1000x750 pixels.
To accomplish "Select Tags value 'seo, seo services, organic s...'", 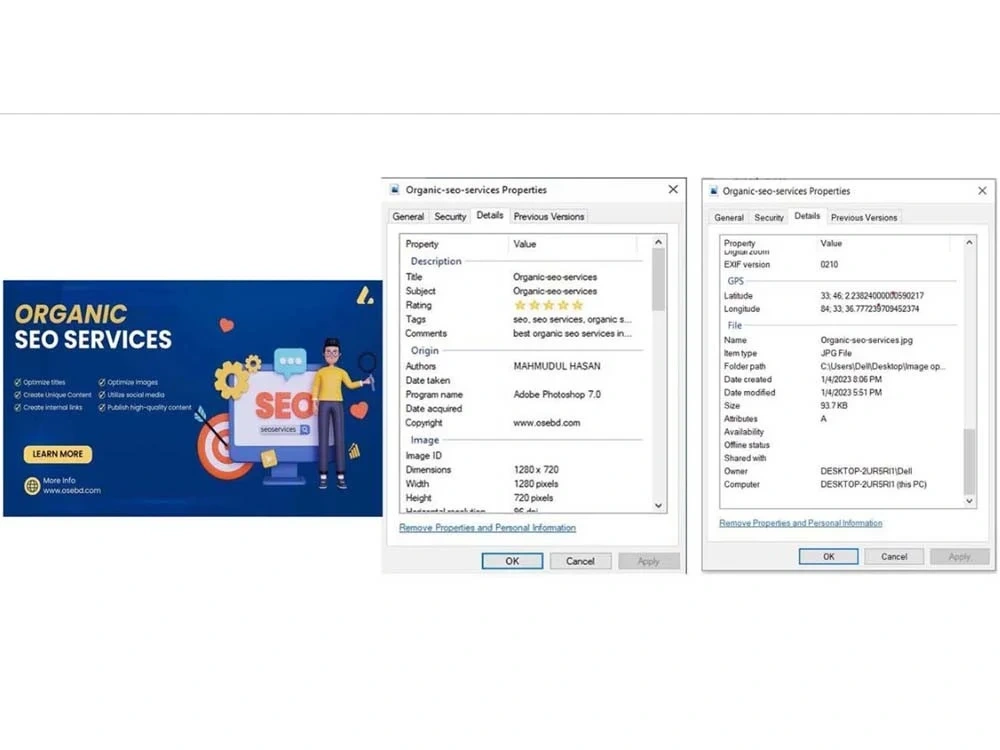I will [x=572, y=319].
